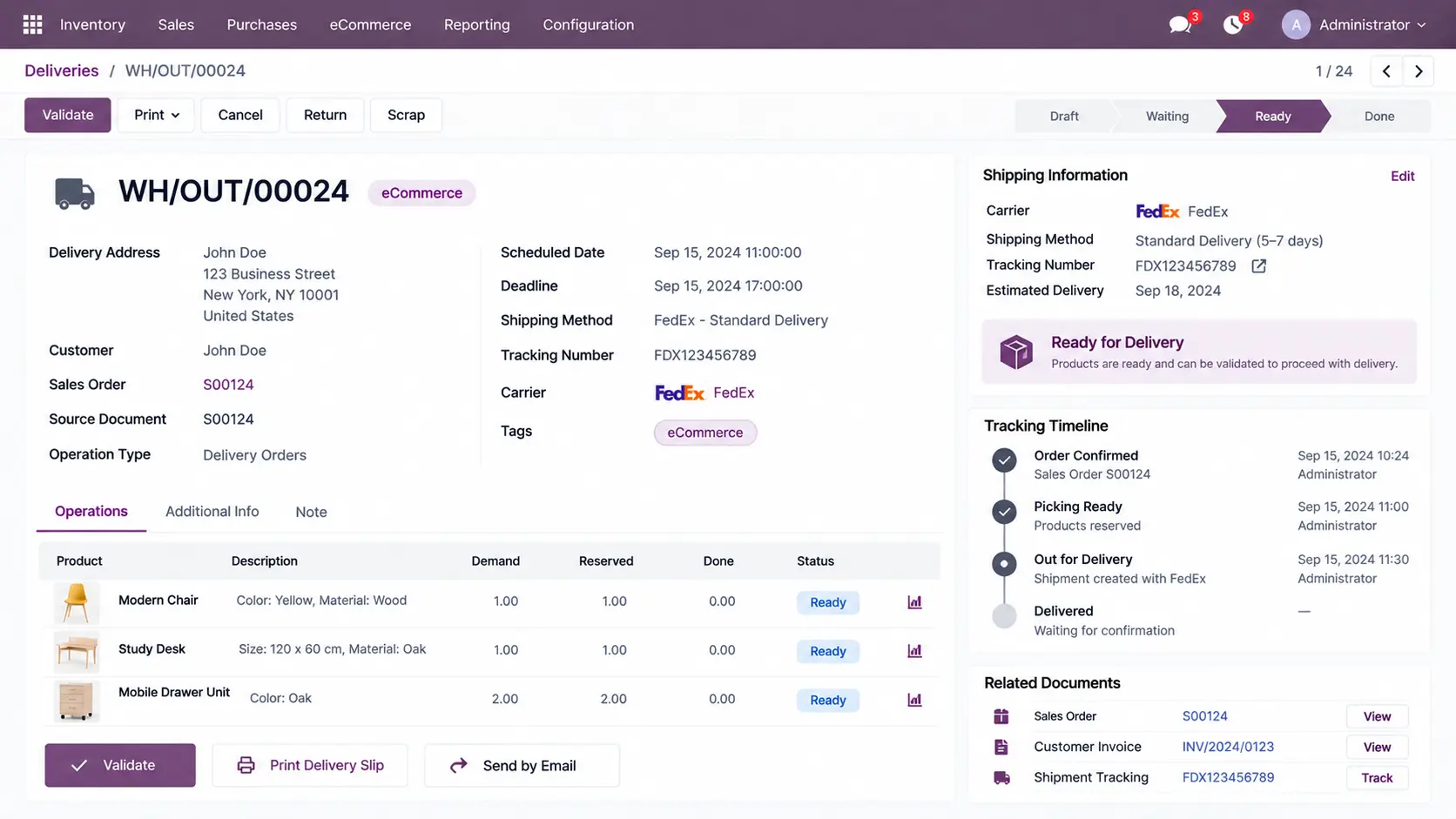The image size is (1456, 819).
Task: Click Print Delivery Slip
Action: click(310, 765)
